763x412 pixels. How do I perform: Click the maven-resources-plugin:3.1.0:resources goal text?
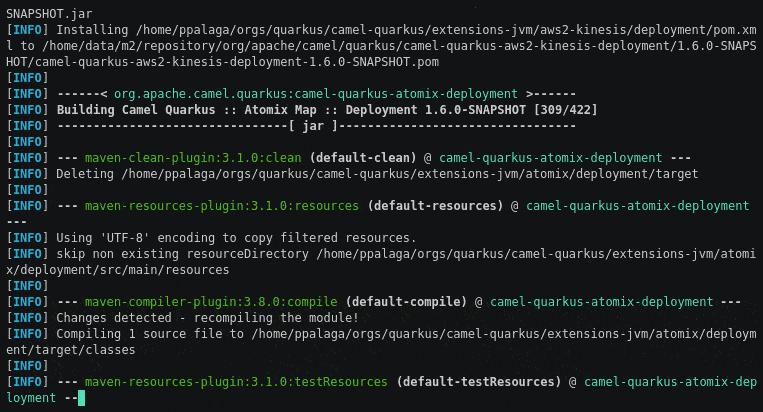221,206
